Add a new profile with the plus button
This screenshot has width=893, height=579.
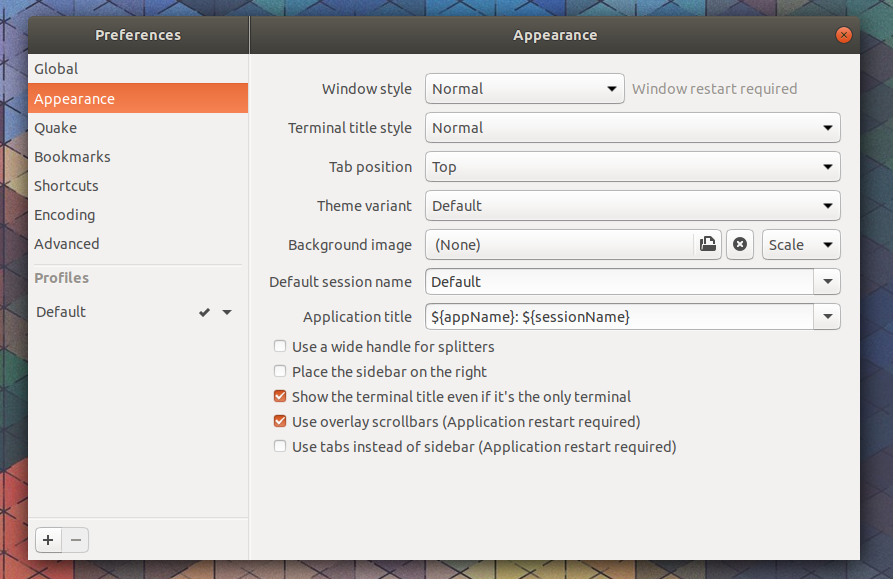[47, 539]
